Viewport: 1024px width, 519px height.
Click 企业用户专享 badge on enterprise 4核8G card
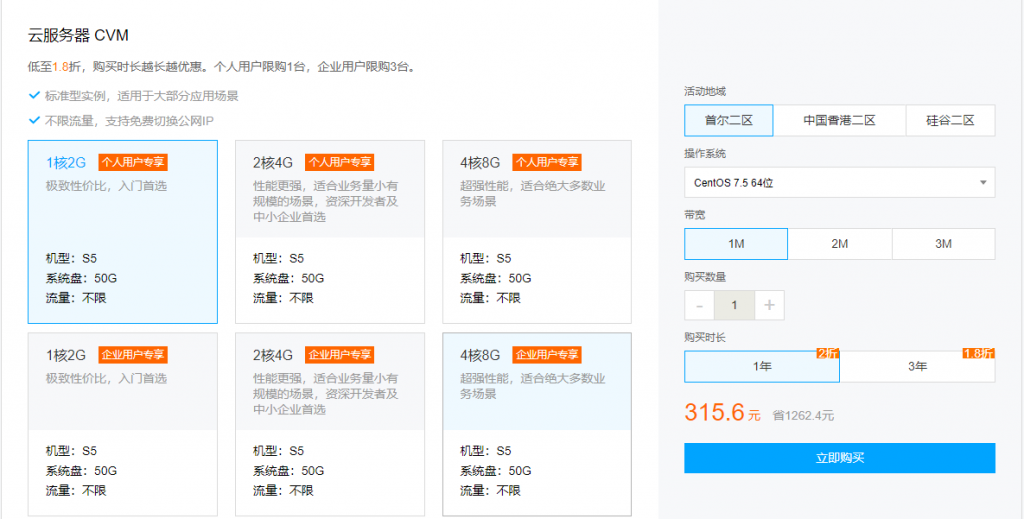[x=547, y=354]
